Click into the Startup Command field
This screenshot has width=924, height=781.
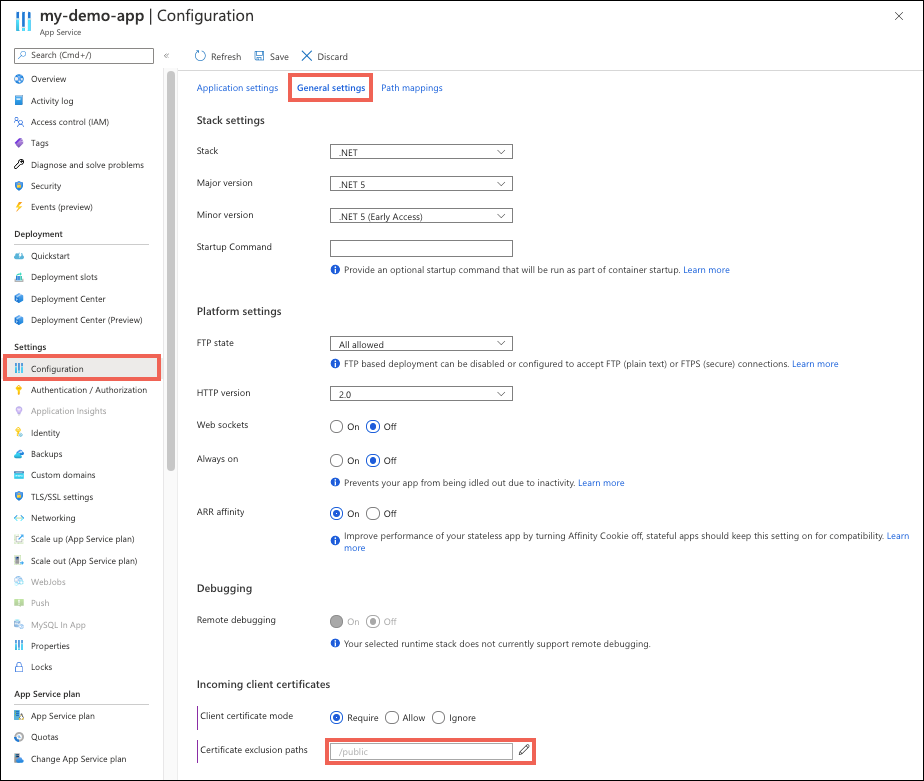point(421,248)
